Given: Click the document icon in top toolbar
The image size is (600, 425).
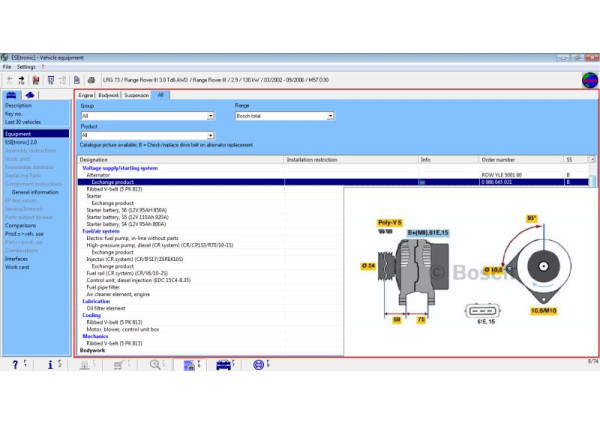Looking at the screenshot, I should point(77,79).
